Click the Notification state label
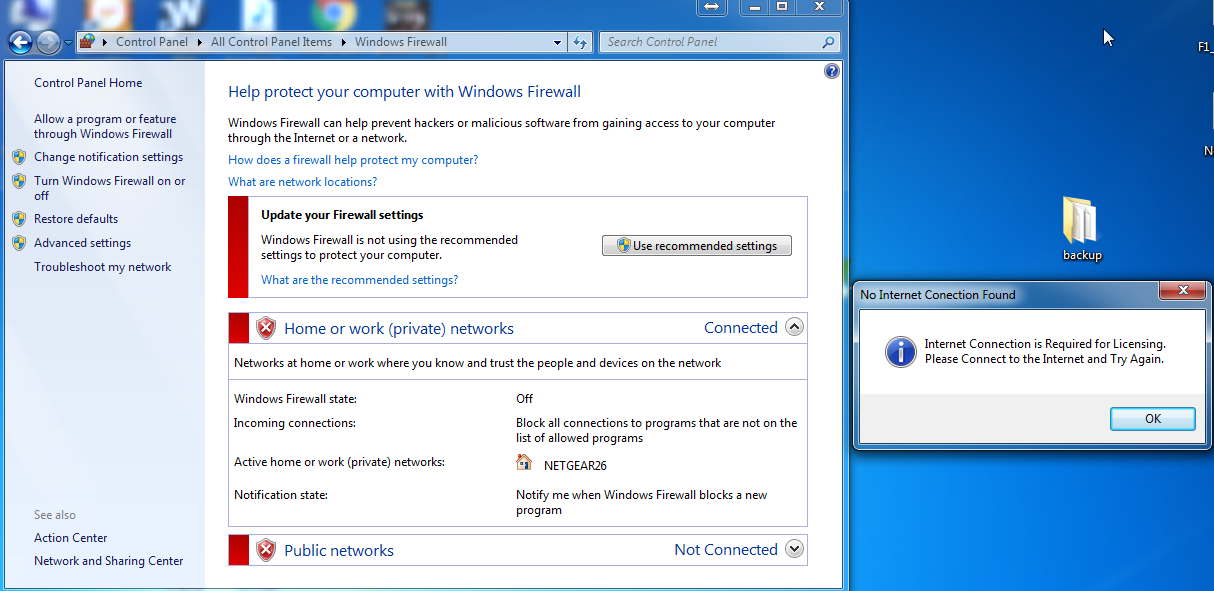 point(281,495)
